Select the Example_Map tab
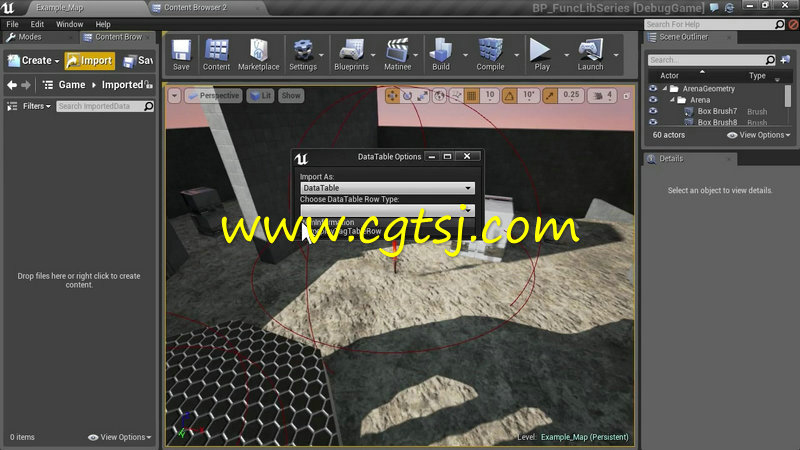800x450 pixels. (x=59, y=8)
